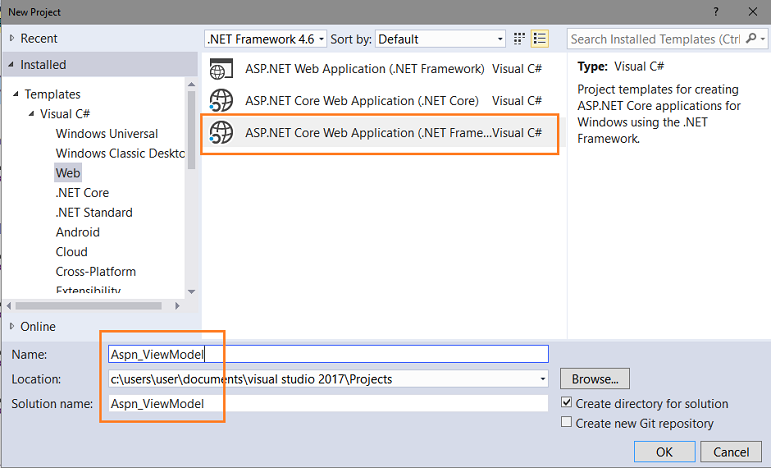771x468 pixels.
Task: Open the .NET Framework 4.6 version dropdown
Action: tap(266, 39)
